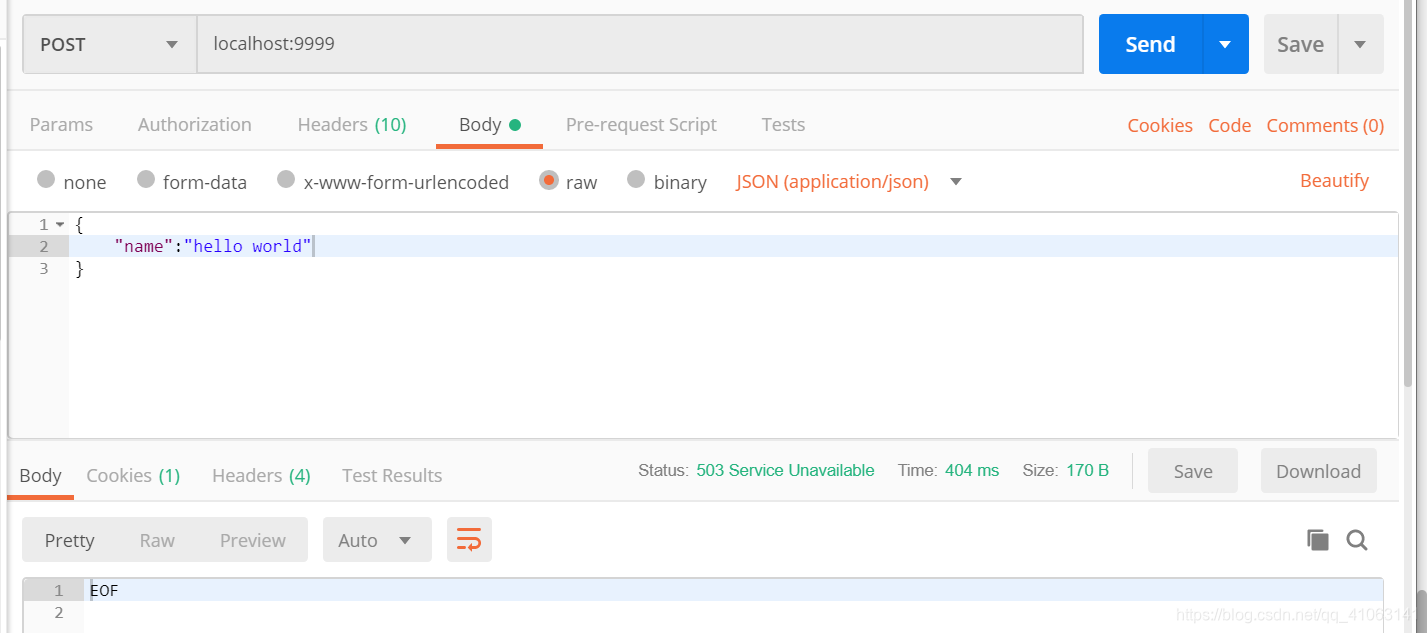The image size is (1427, 633).
Task: Select the raw body radio button
Action: point(548,180)
